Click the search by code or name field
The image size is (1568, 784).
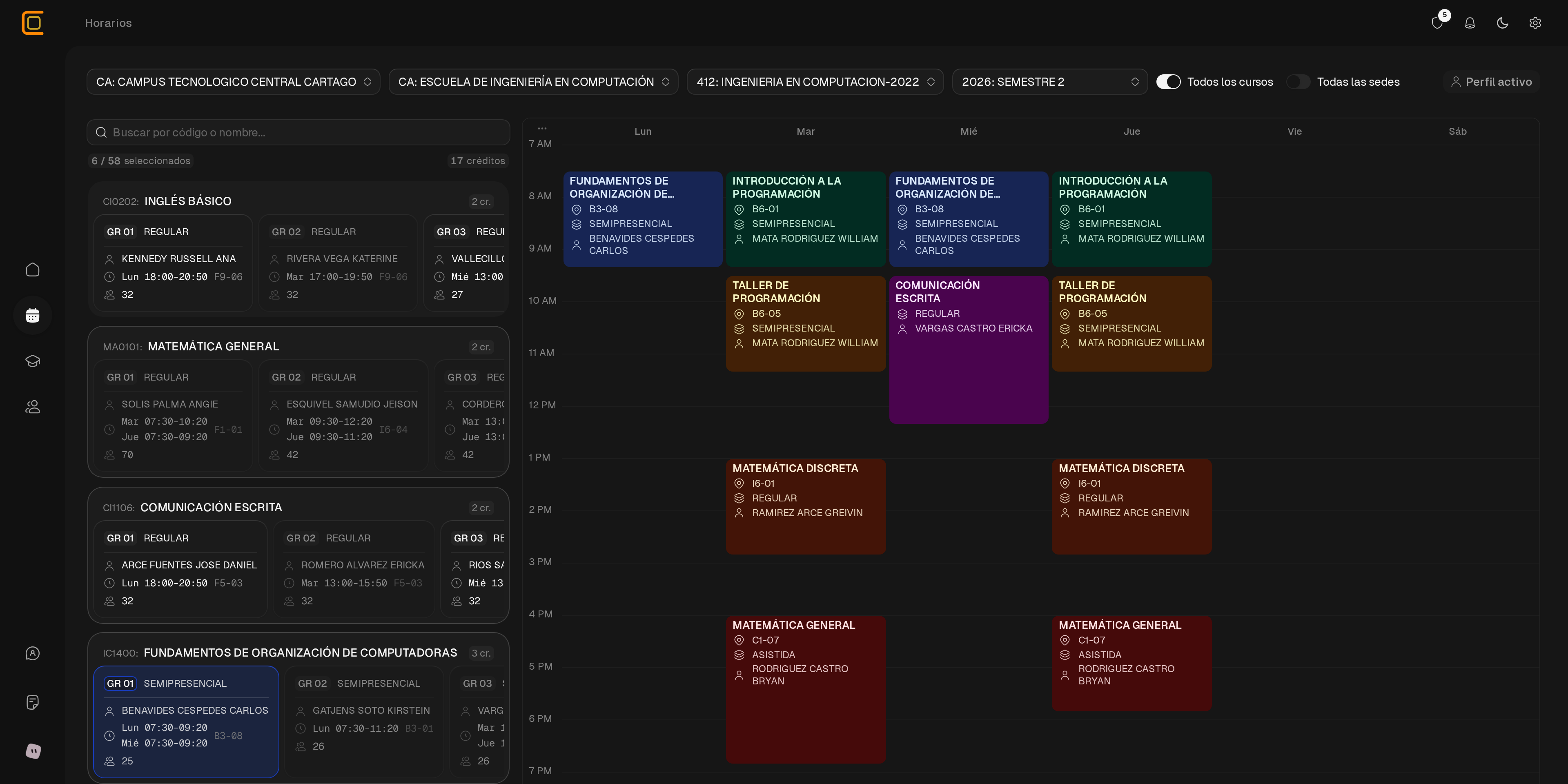coord(298,133)
